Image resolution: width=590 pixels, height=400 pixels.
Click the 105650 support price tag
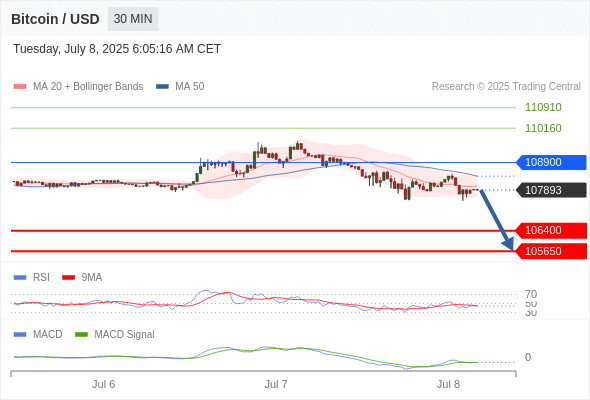click(551, 251)
